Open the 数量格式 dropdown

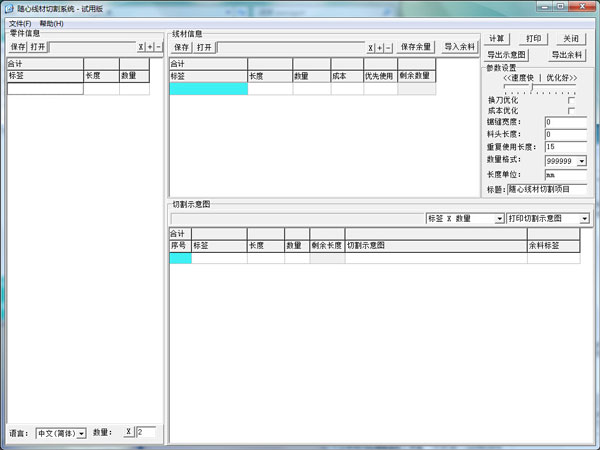tap(582, 161)
